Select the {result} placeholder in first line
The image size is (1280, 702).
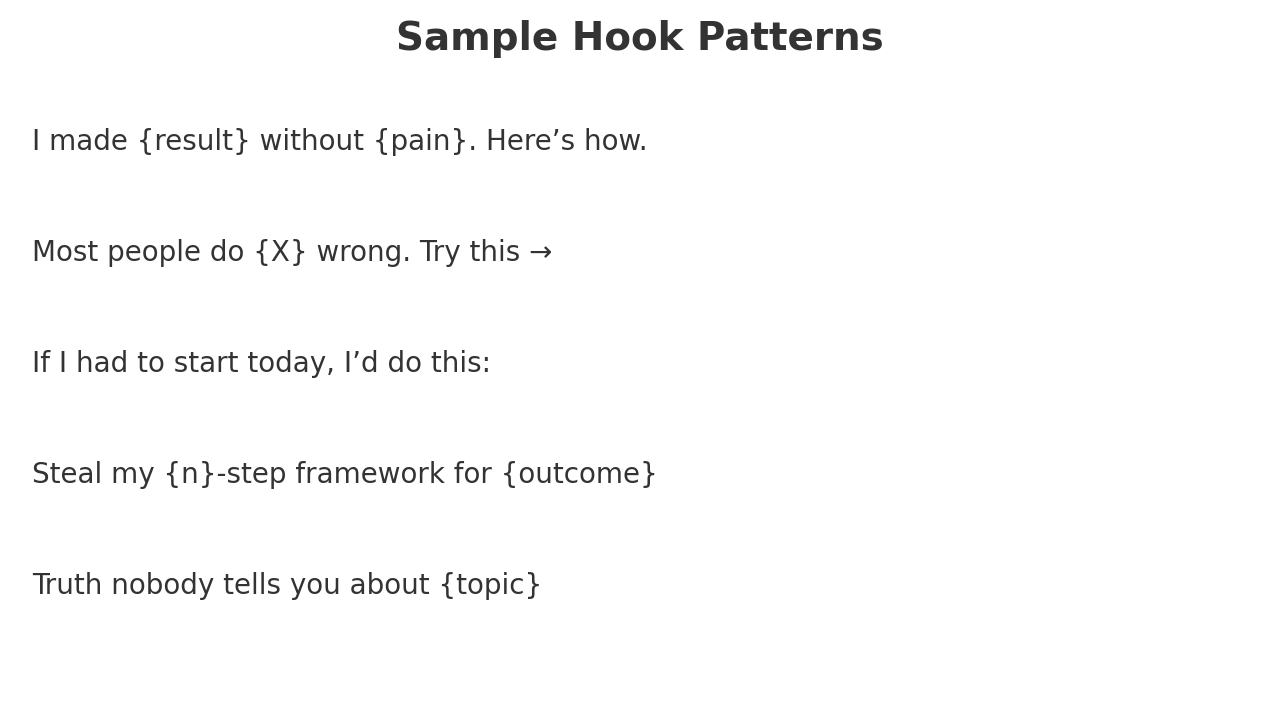click(x=193, y=141)
